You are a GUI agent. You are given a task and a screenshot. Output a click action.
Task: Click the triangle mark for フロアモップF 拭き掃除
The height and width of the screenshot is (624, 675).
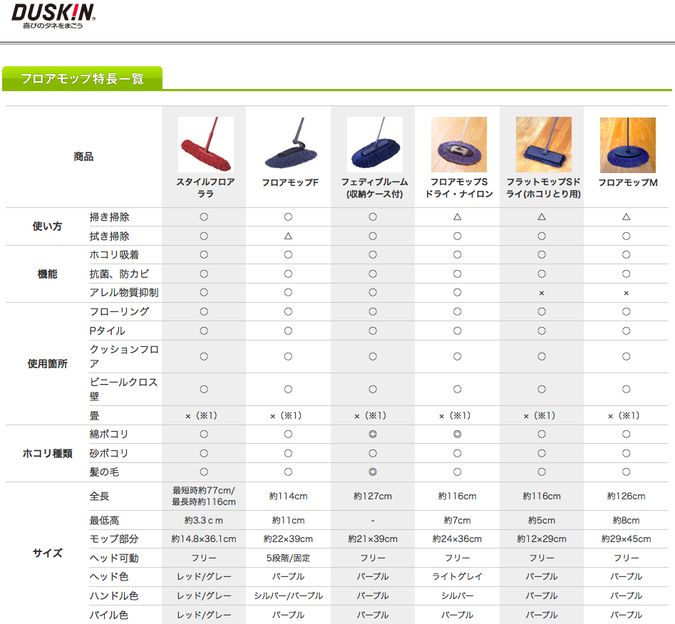coord(288,236)
